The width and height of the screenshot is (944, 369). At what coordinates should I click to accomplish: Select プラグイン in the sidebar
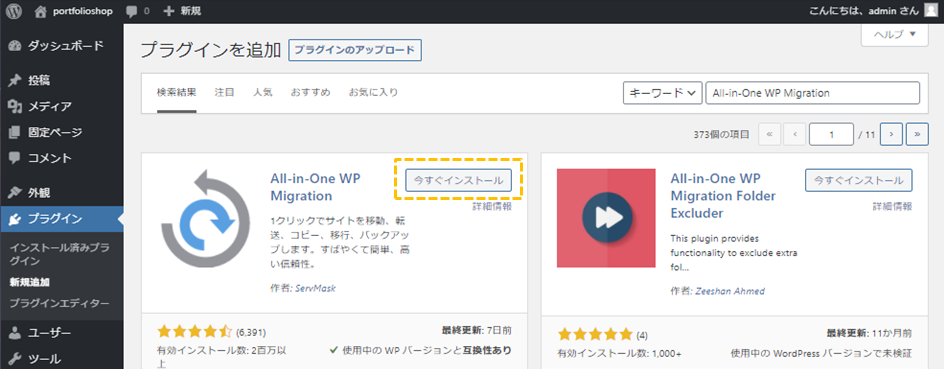point(61,219)
